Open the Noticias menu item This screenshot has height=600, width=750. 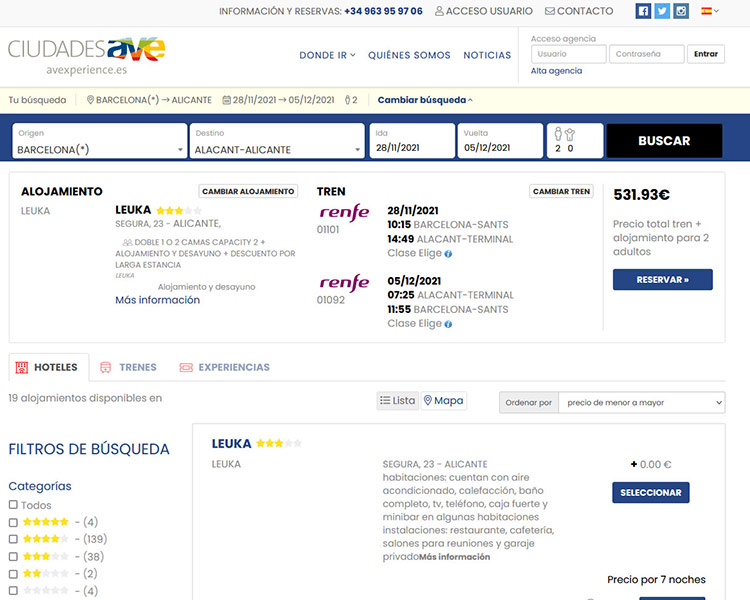(487, 56)
